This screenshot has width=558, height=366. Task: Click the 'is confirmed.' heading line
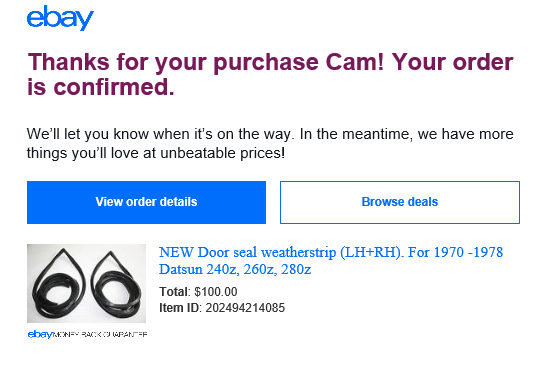tap(101, 87)
